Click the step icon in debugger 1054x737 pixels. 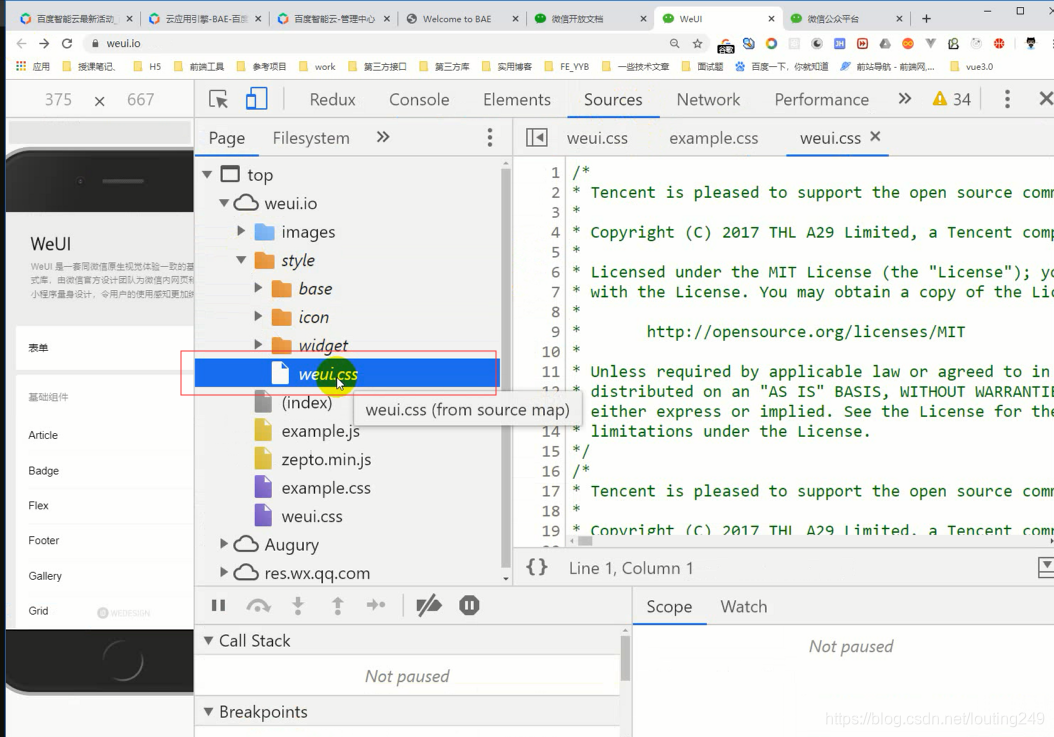coord(376,605)
